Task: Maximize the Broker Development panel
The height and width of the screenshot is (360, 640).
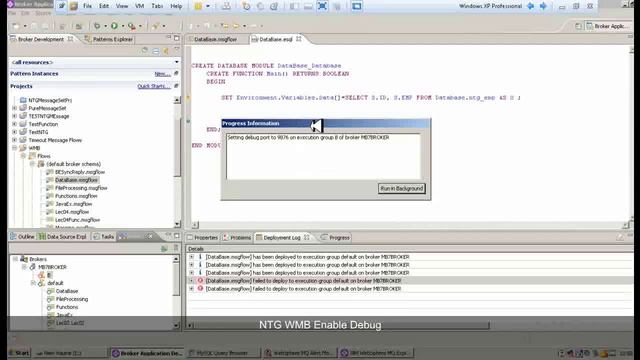Action: (x=177, y=38)
